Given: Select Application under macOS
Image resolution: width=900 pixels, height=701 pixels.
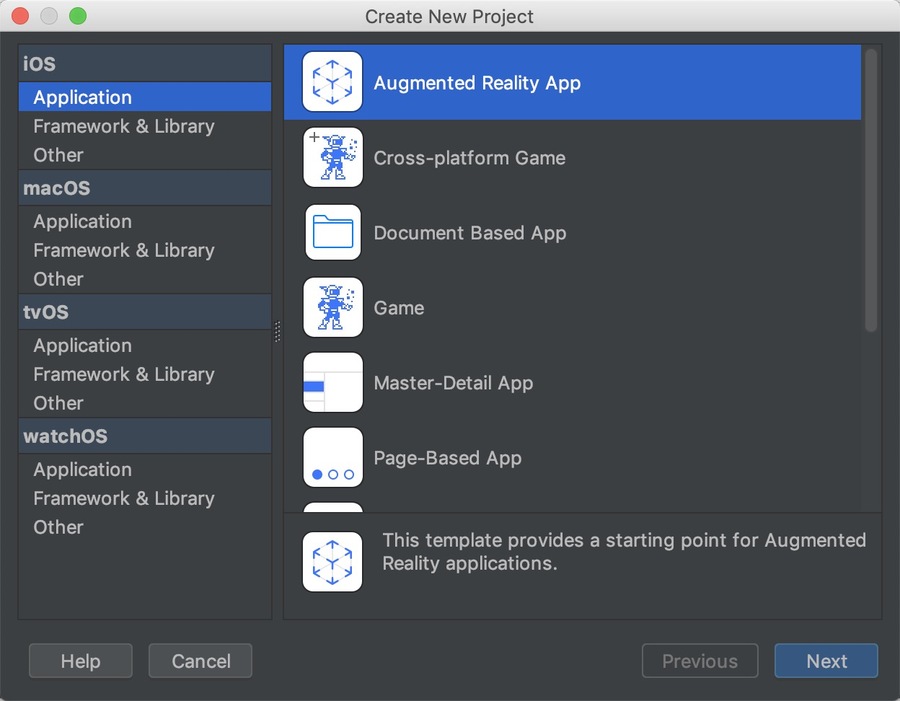Looking at the screenshot, I should (145, 222).
